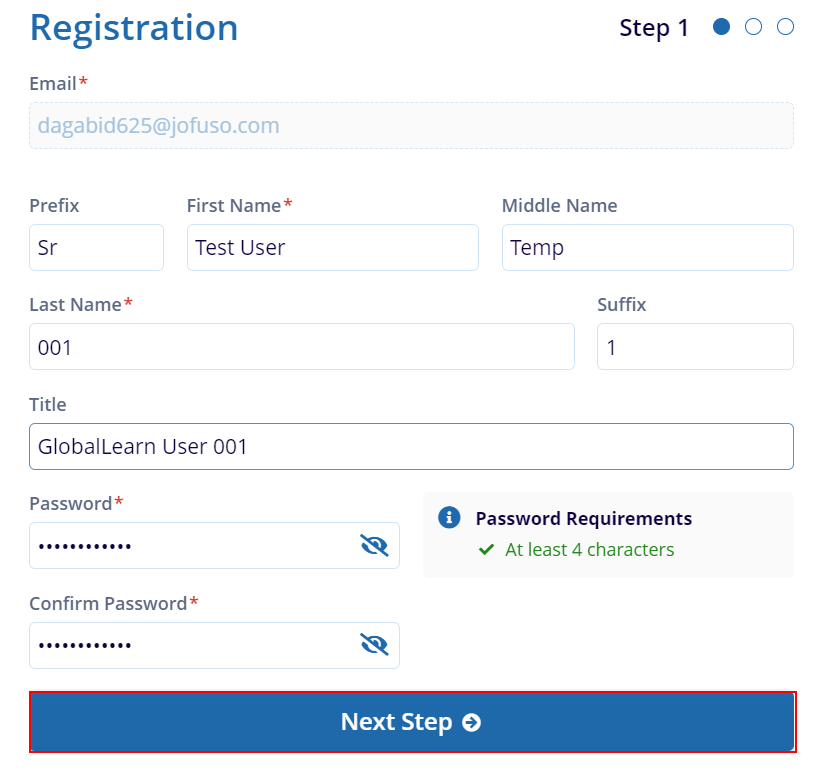The image size is (830, 770).
Task: Select the first filled step indicator dot
Action: click(x=721, y=26)
